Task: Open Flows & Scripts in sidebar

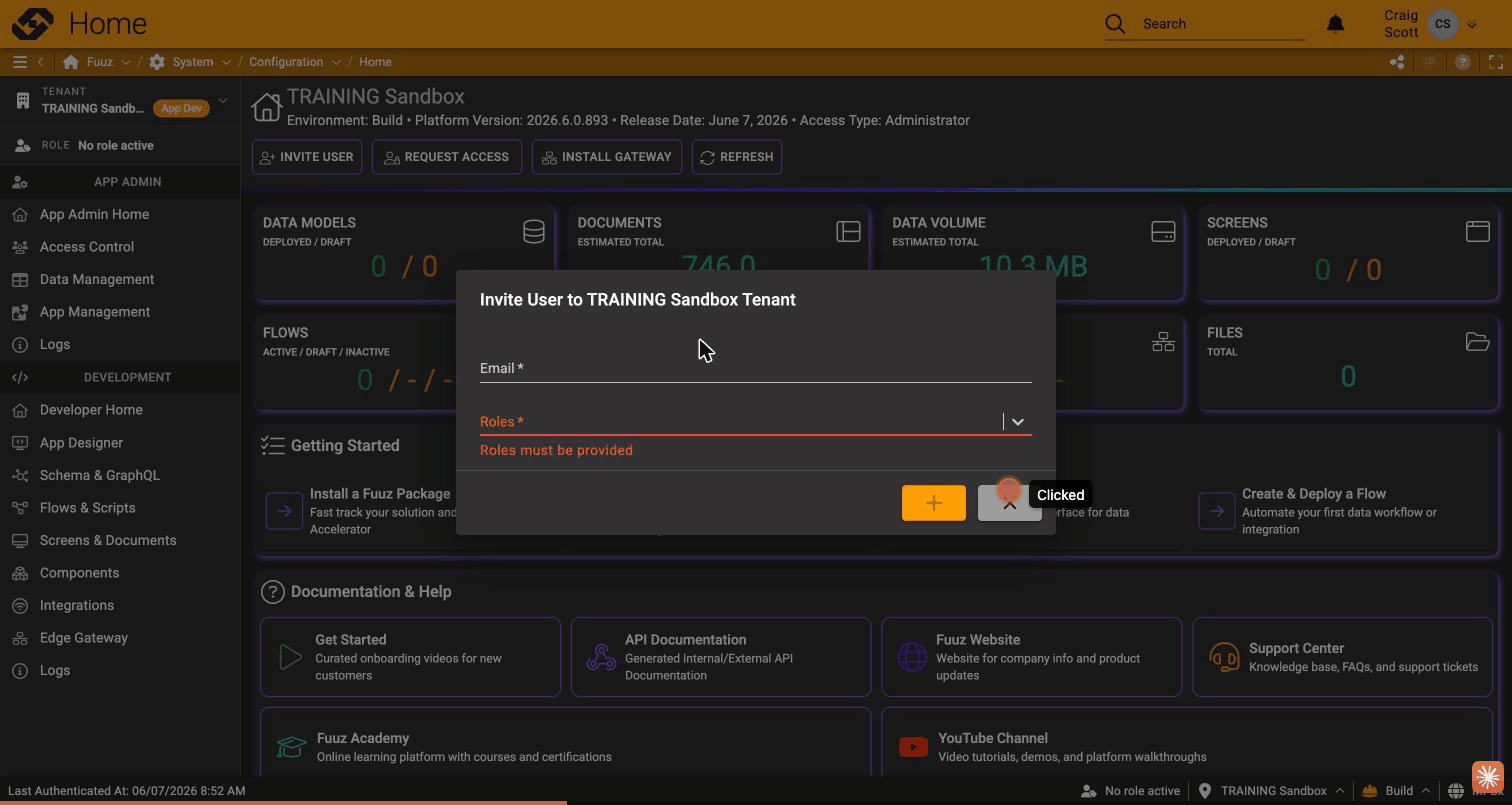Action: point(87,508)
